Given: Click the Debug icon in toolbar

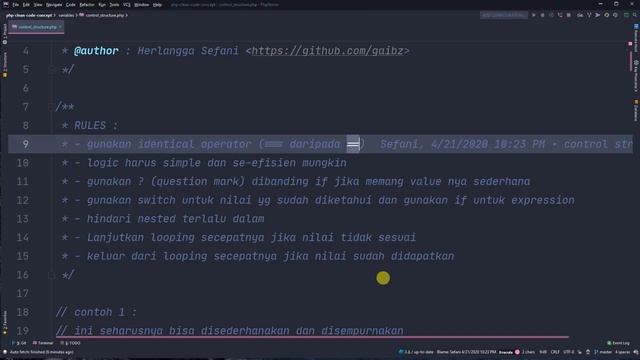Looking at the screenshot, I should click(x=542, y=15).
